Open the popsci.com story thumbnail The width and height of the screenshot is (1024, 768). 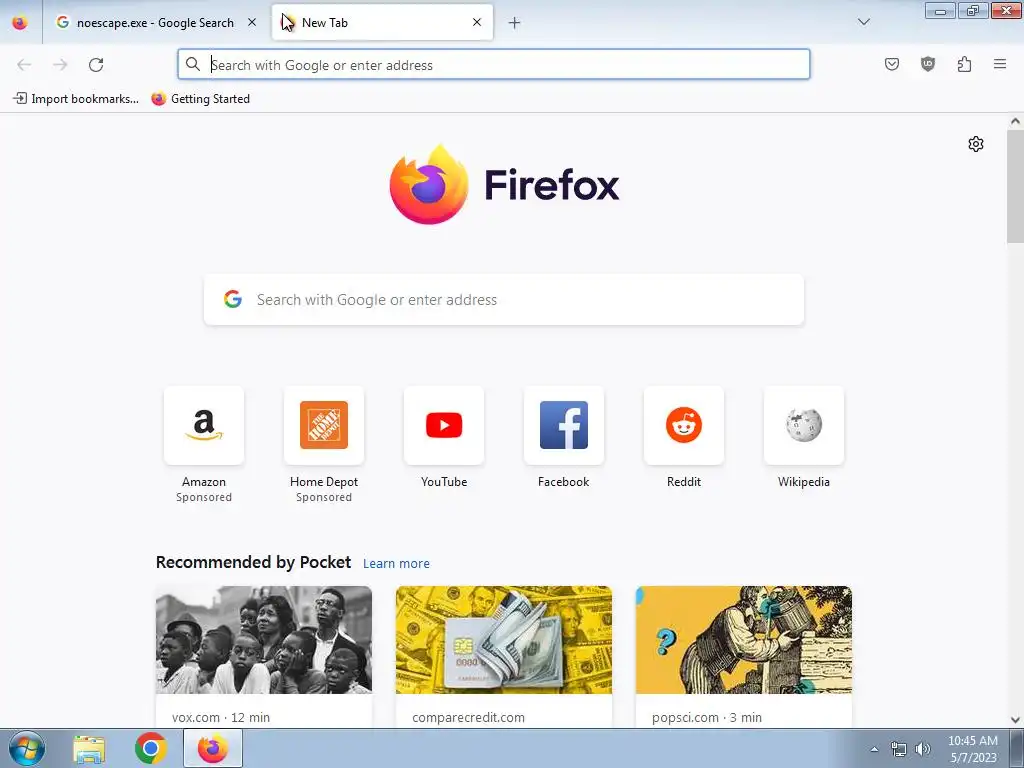tap(744, 640)
